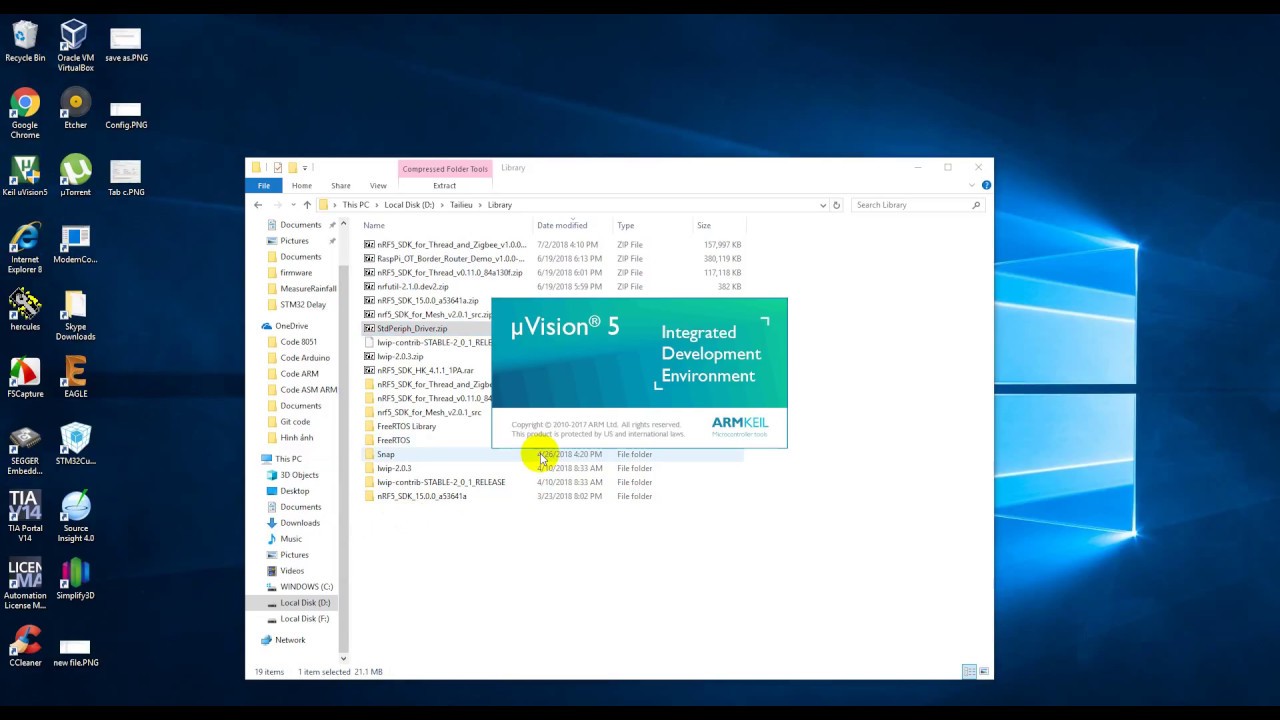Select Network in the navigation pane
Screen dimensions: 1280x720
(x=290, y=640)
